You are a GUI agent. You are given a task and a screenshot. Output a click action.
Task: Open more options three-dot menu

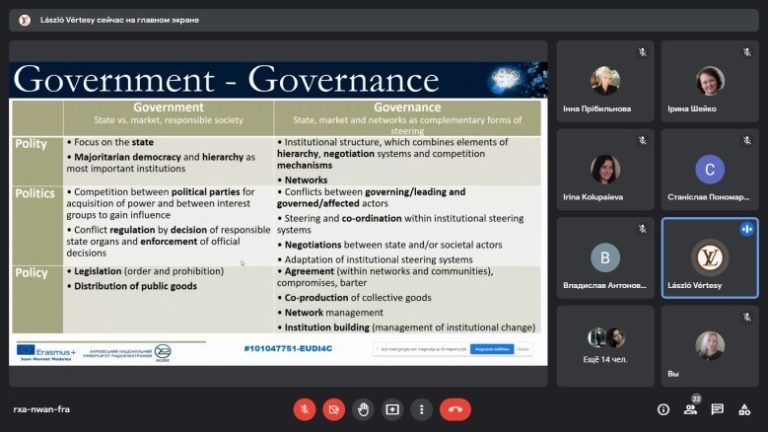(x=422, y=409)
